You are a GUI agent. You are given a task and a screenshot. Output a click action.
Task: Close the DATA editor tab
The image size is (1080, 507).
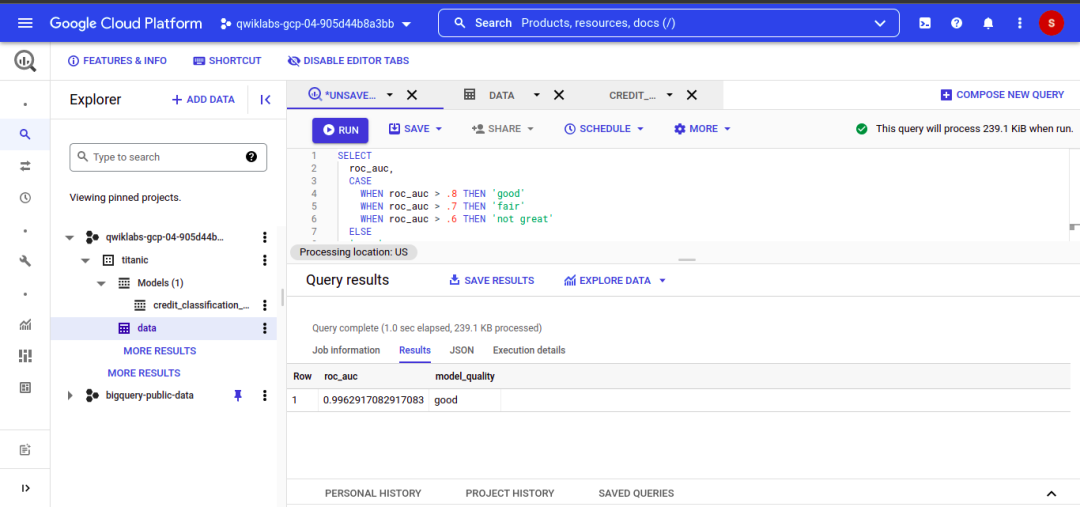coord(559,95)
